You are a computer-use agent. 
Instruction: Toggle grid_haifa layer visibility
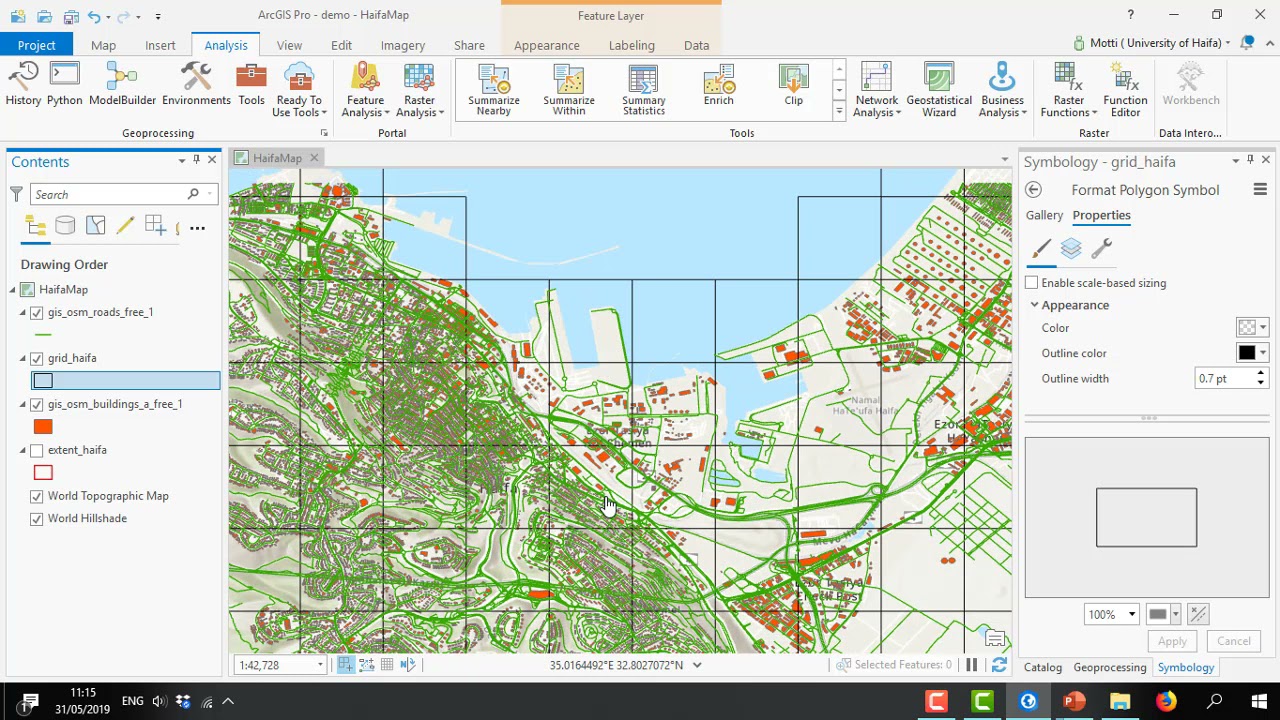[x=37, y=358]
